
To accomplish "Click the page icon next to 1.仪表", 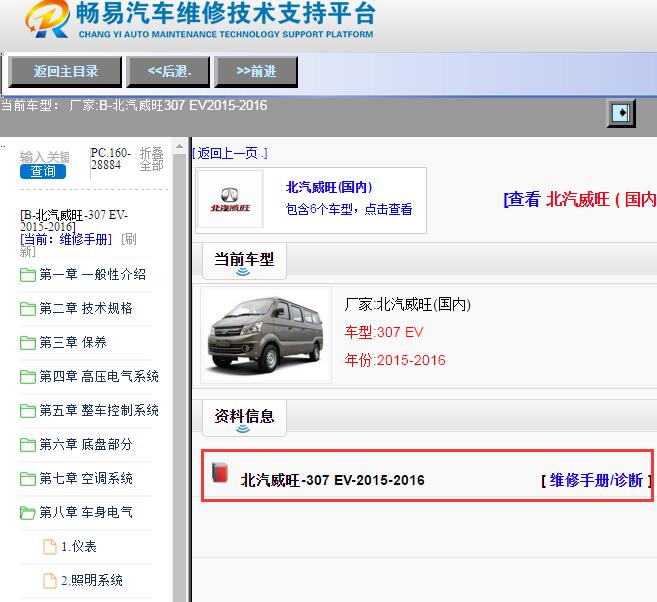I will 50,547.
